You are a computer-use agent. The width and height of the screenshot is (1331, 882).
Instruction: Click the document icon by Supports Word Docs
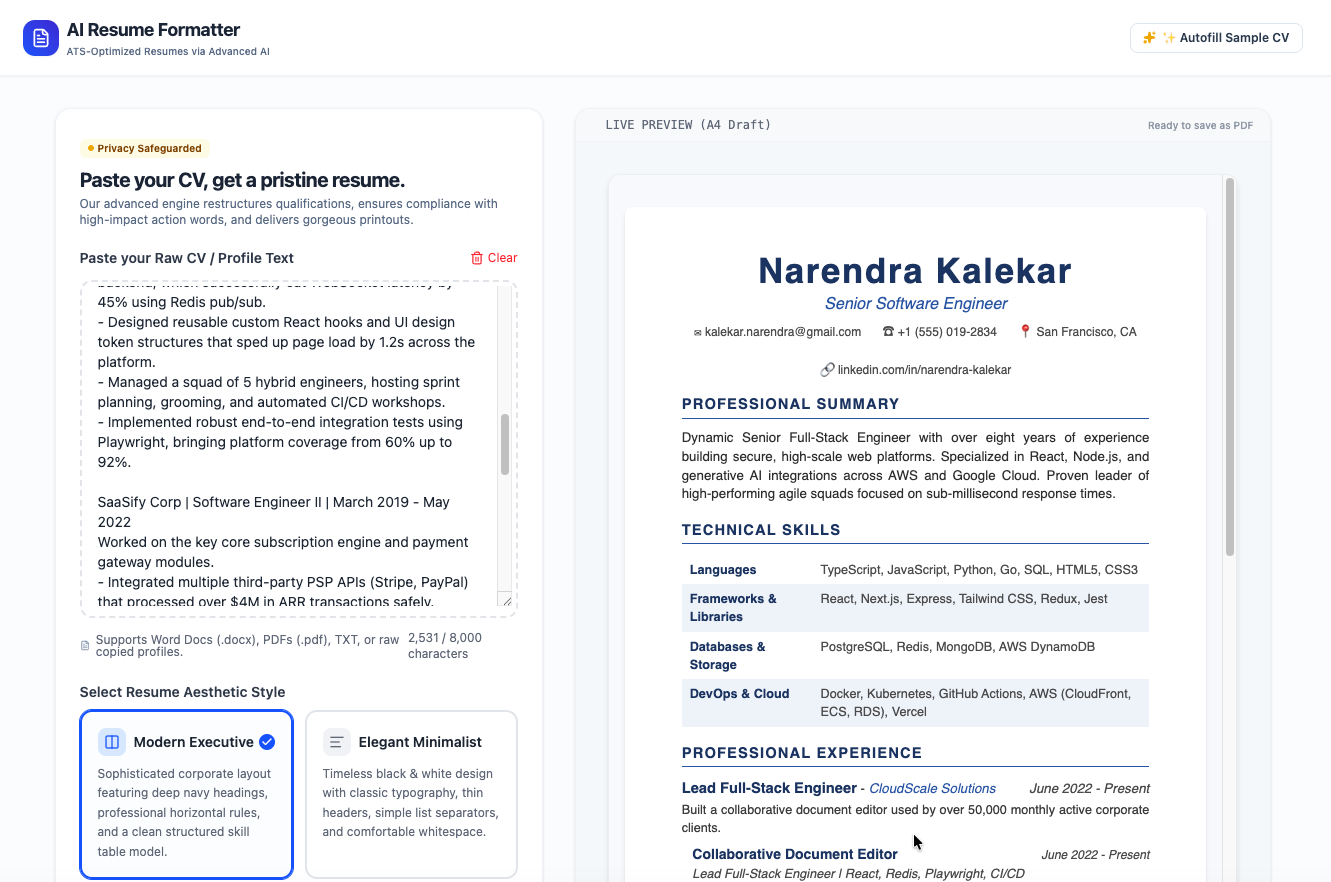[85, 645]
